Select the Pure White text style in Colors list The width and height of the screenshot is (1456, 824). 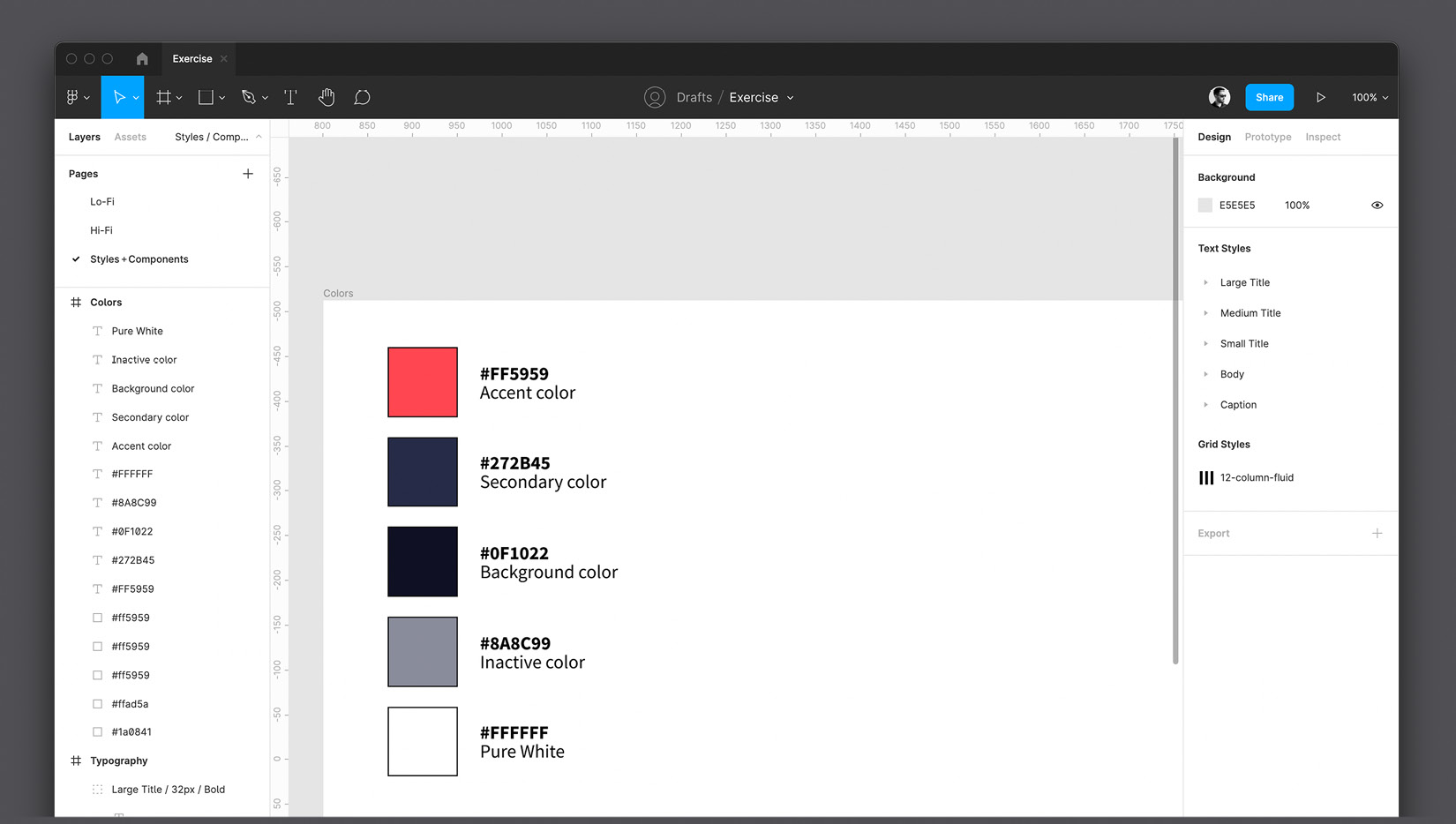(137, 331)
